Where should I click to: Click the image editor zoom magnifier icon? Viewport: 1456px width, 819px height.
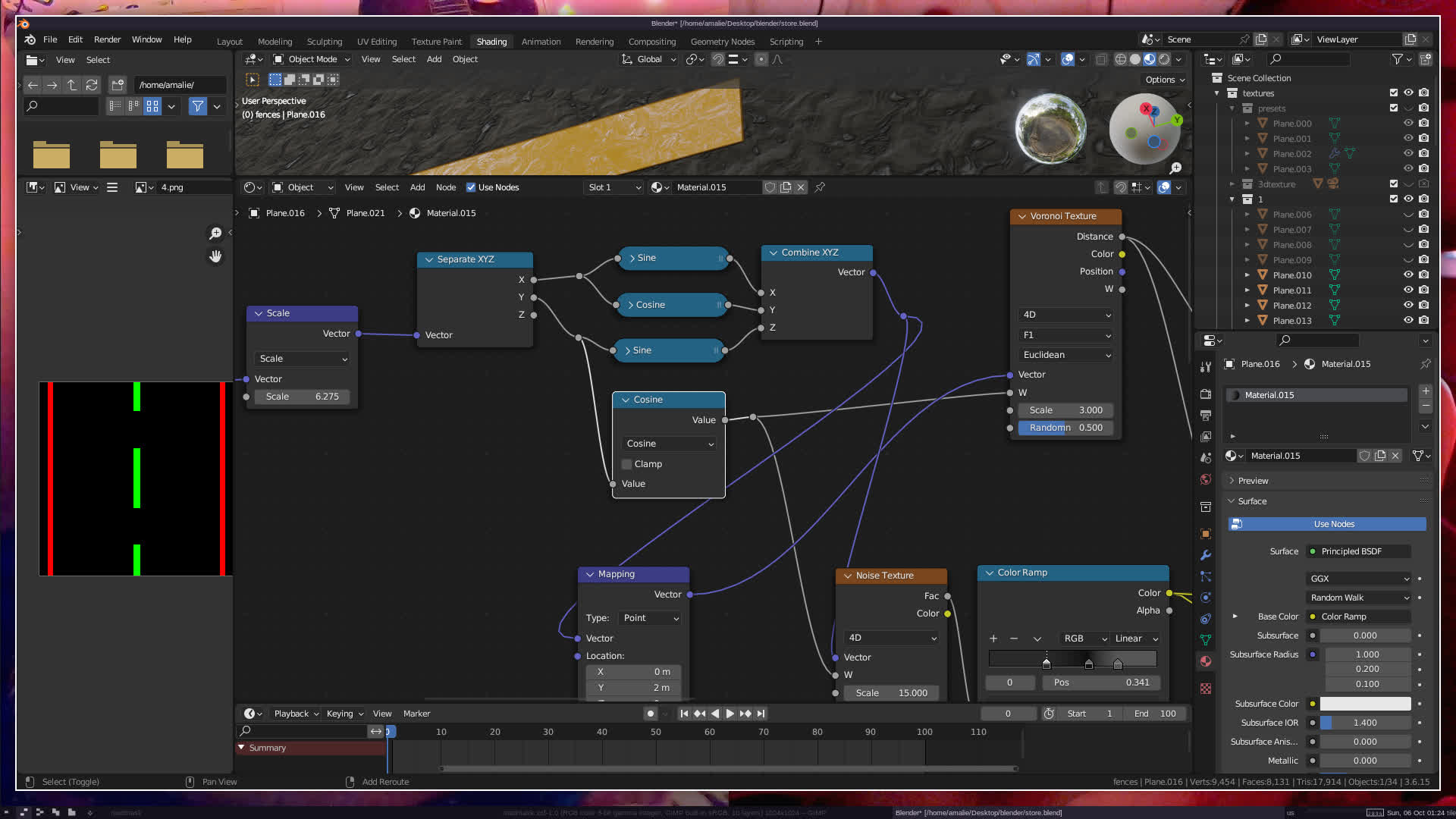(x=215, y=234)
